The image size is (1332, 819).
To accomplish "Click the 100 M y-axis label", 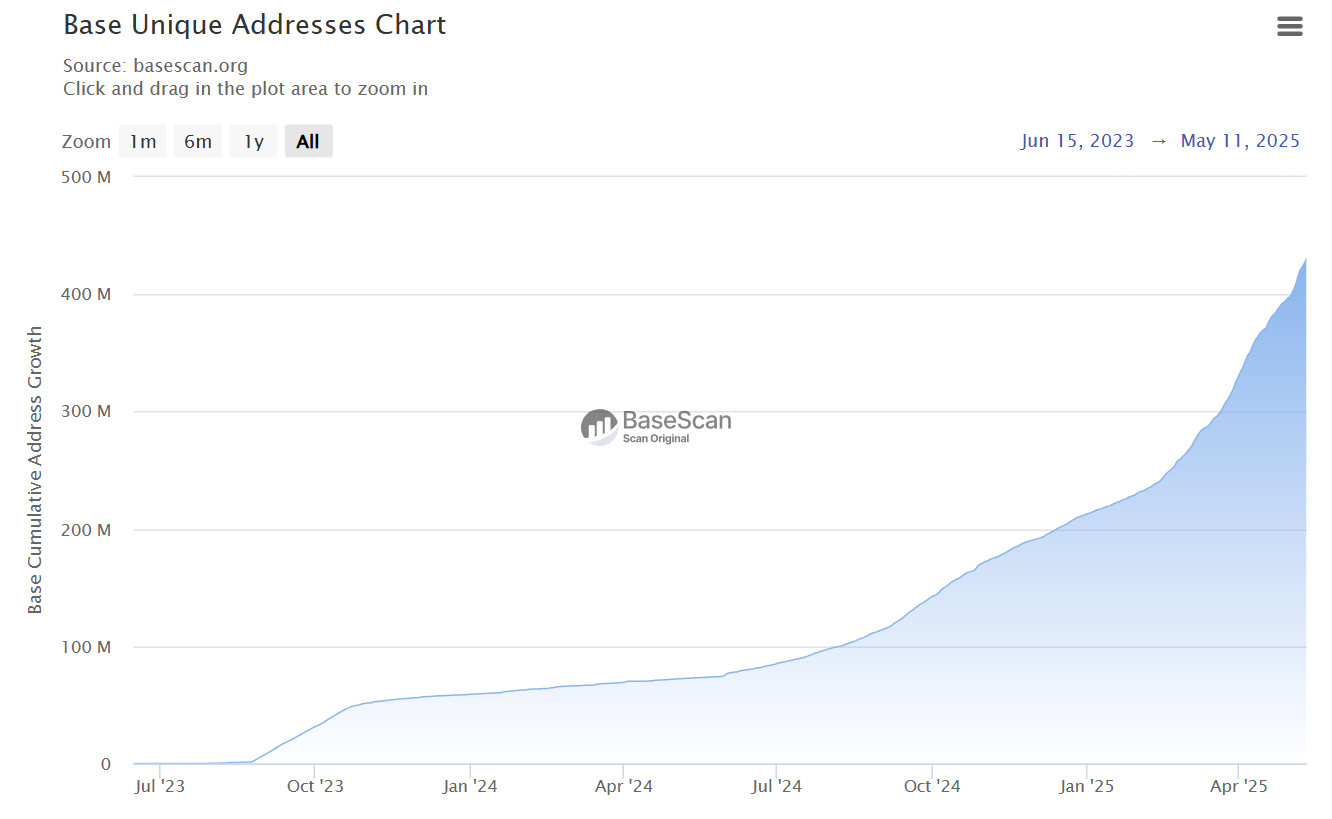I will coord(88,647).
